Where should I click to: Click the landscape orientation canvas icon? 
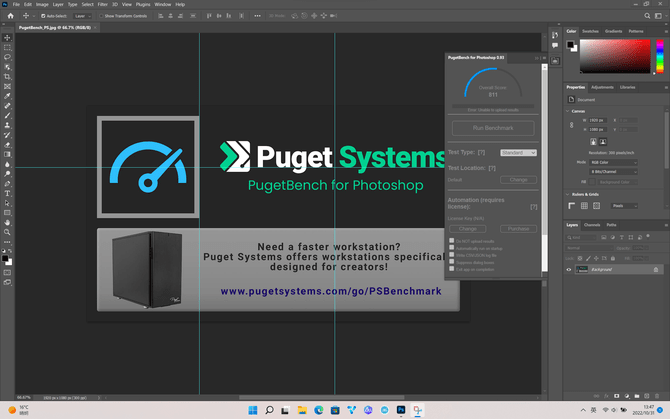(603, 141)
